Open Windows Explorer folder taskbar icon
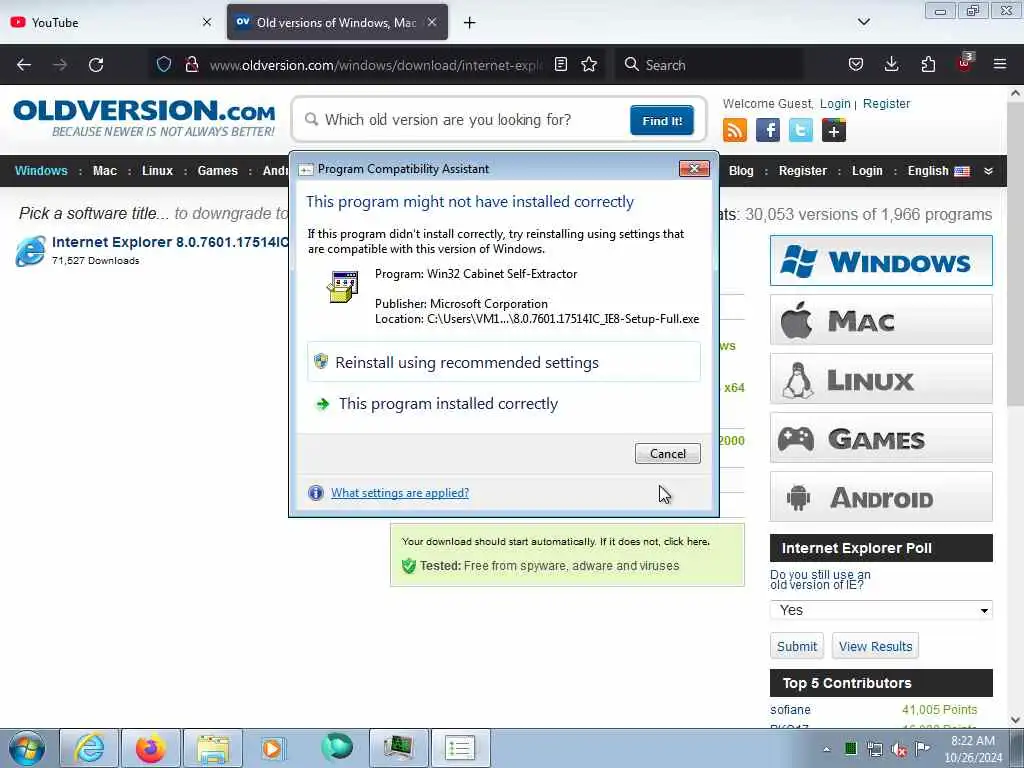The height and width of the screenshot is (768, 1024). [x=213, y=748]
